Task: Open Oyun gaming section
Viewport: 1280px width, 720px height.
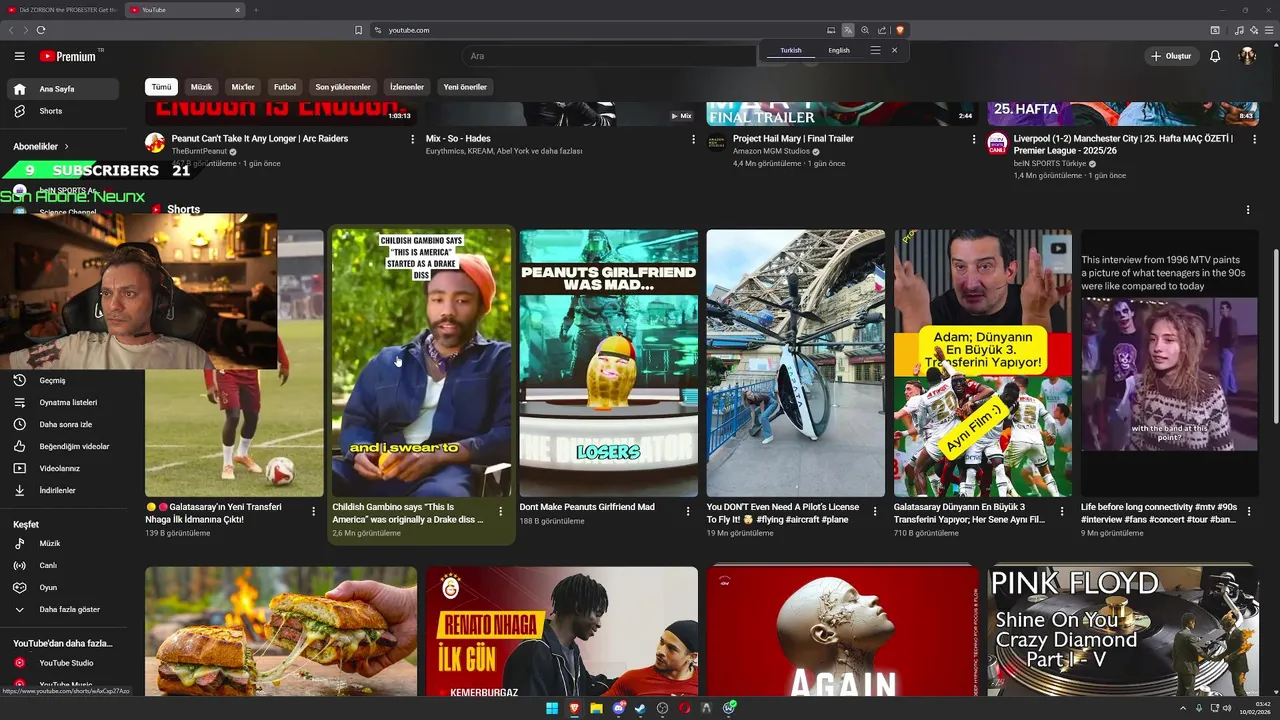Action: tap(62, 587)
